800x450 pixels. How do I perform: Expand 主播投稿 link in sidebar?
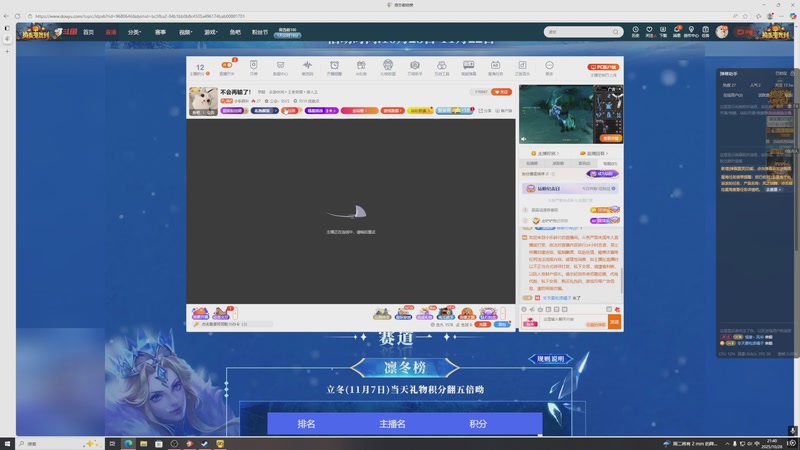[545, 153]
